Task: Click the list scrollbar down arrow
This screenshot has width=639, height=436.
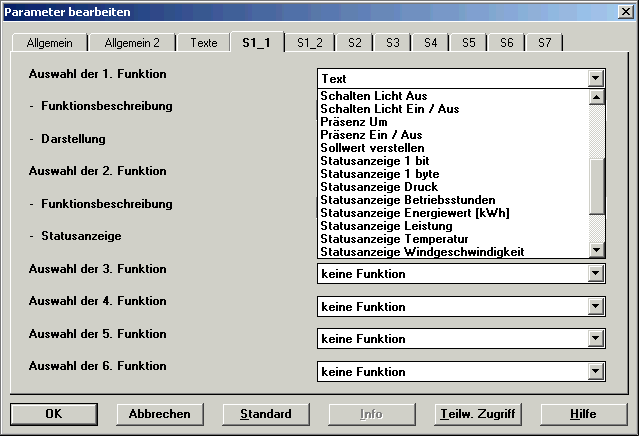Action: pos(596,249)
